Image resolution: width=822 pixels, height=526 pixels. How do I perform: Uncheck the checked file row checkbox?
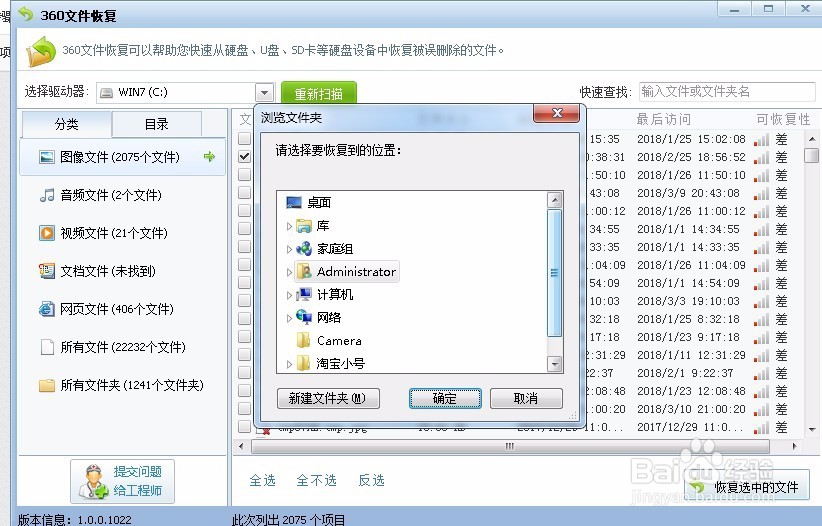(244, 156)
